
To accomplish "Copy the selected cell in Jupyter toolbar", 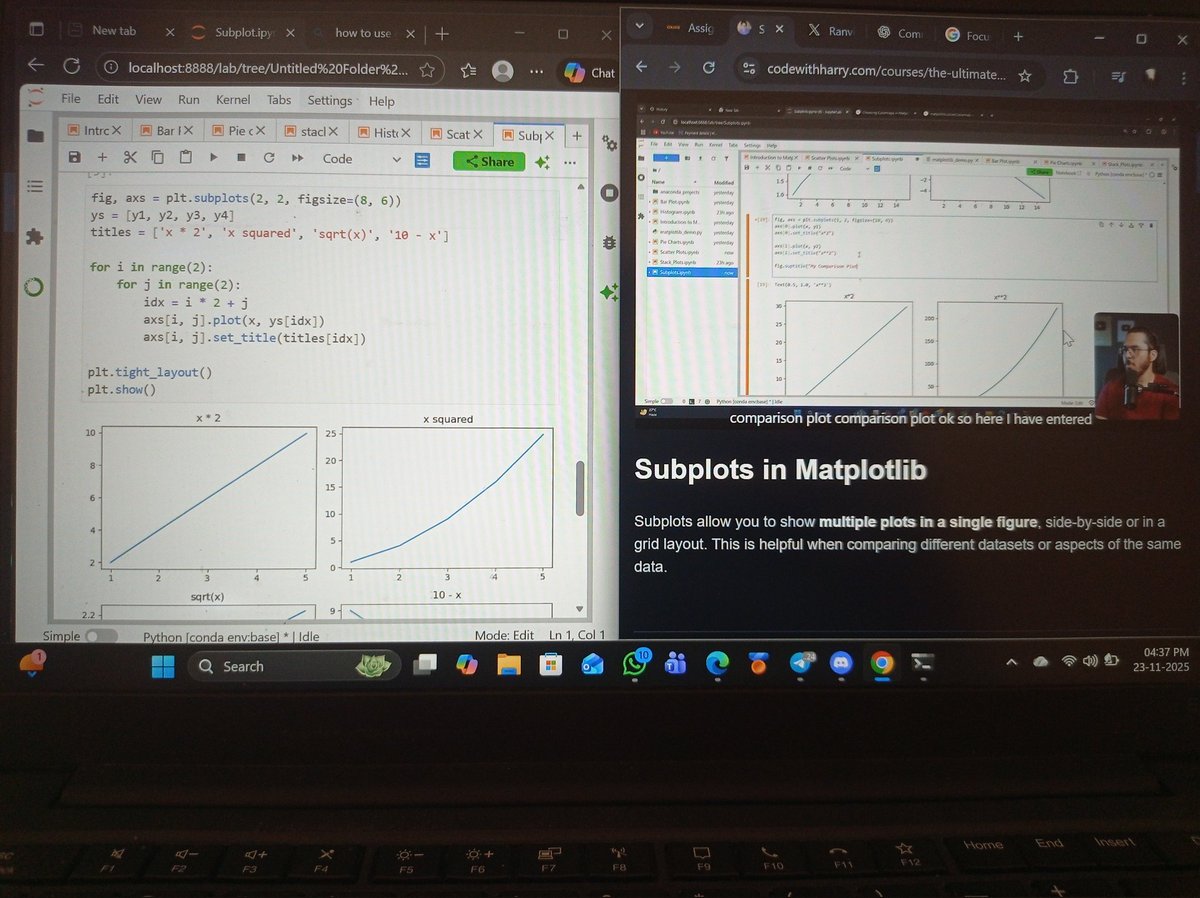I will pyautogui.click(x=158, y=157).
